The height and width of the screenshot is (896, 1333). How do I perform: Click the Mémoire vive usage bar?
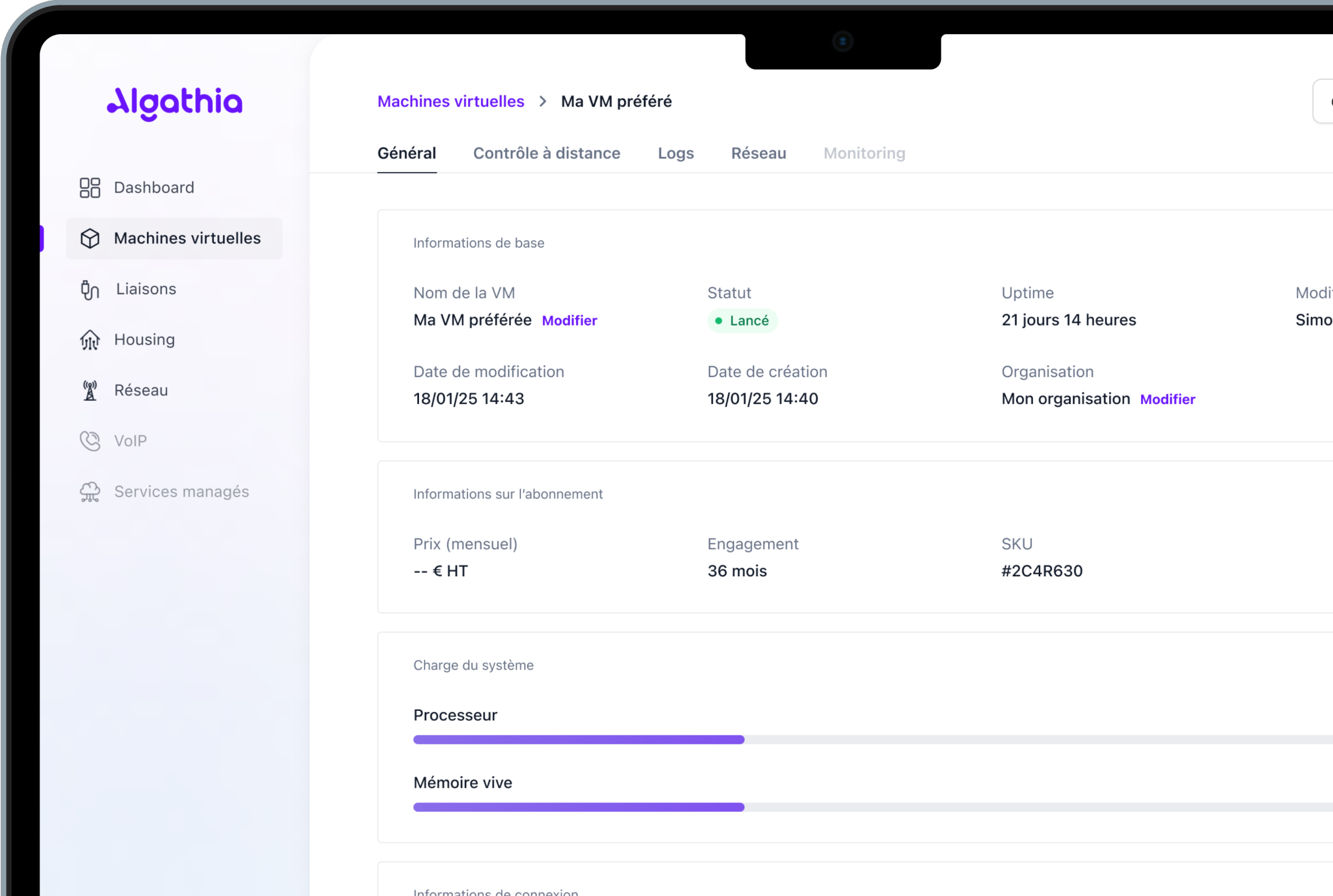coord(873,807)
